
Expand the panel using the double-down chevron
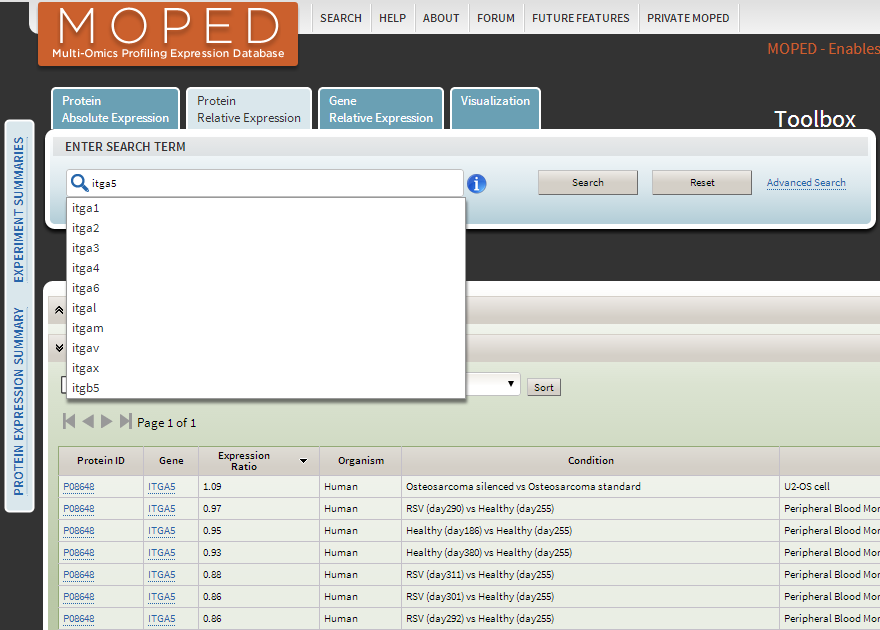(59, 346)
